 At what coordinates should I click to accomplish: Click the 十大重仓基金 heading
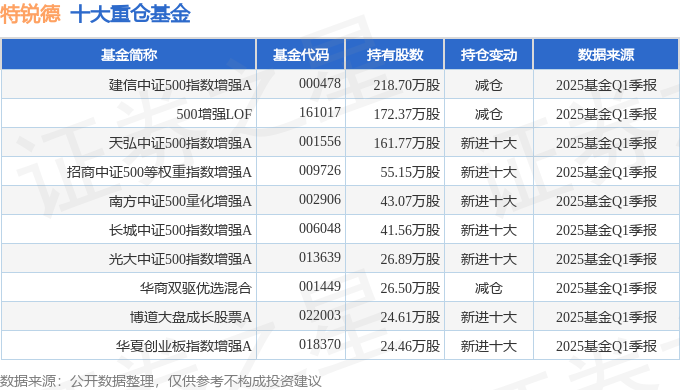pyautogui.click(x=131, y=14)
